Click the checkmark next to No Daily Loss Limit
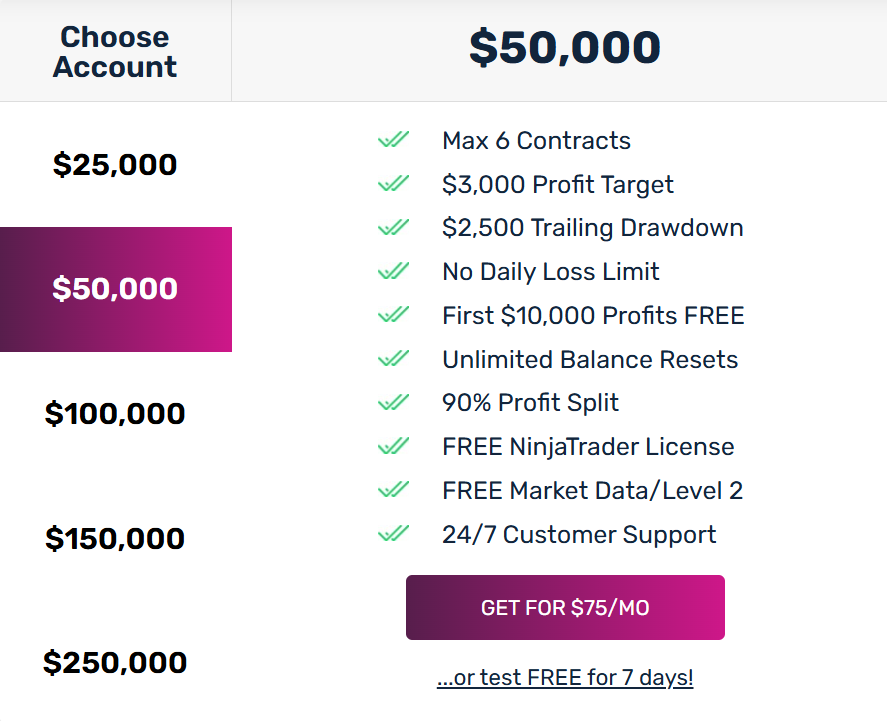 click(393, 271)
